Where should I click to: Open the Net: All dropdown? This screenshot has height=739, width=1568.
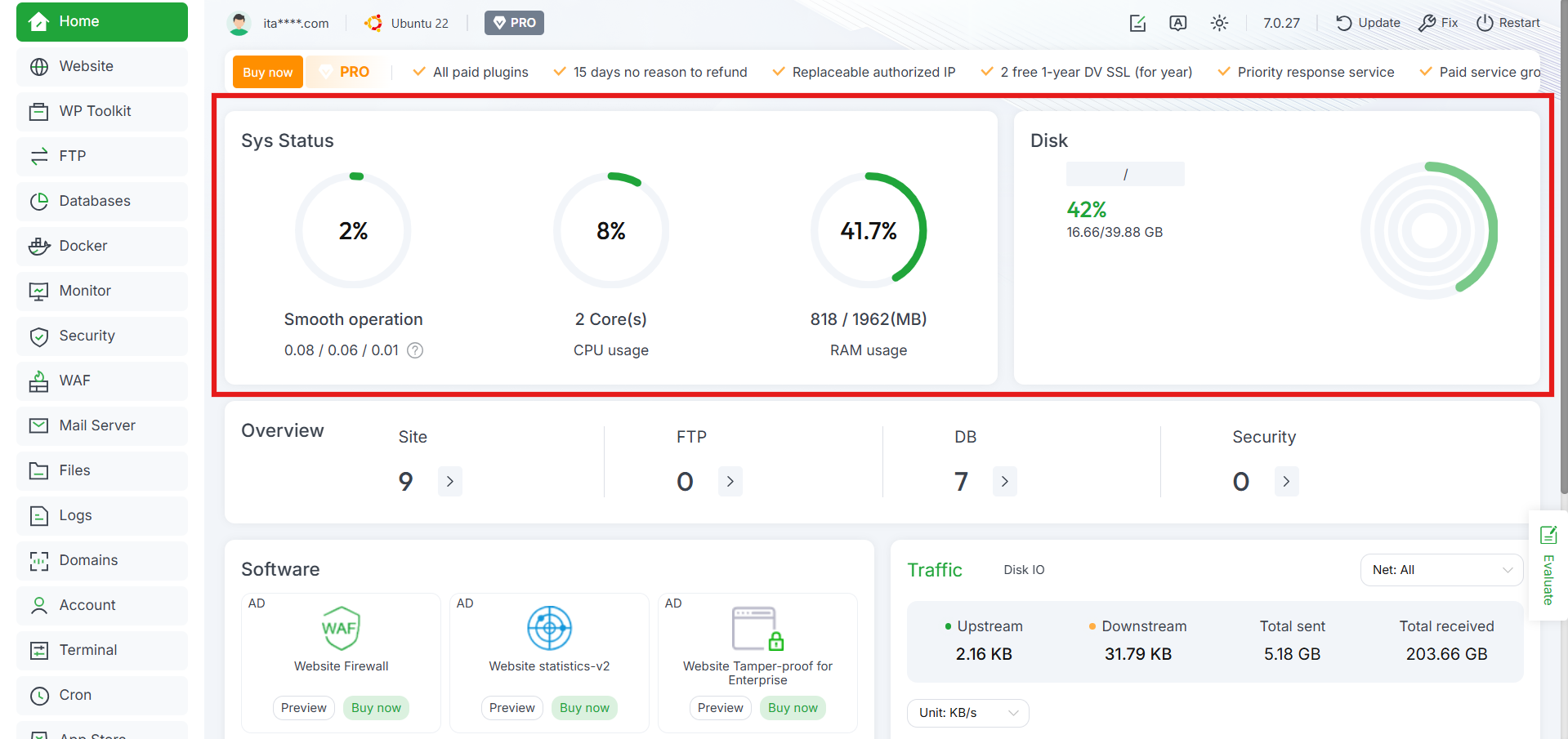[x=1441, y=570]
